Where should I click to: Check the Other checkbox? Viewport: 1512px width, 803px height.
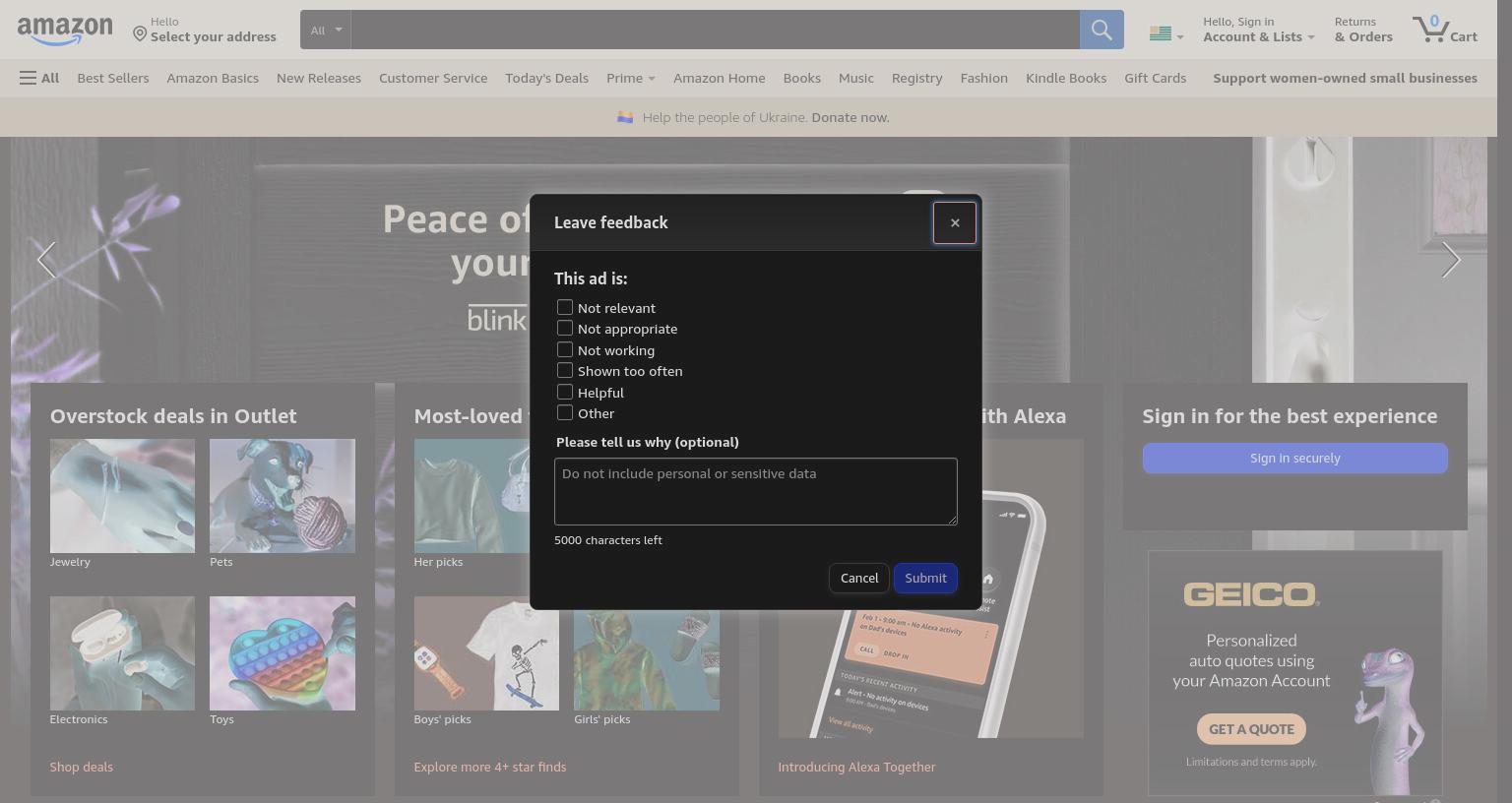565,412
